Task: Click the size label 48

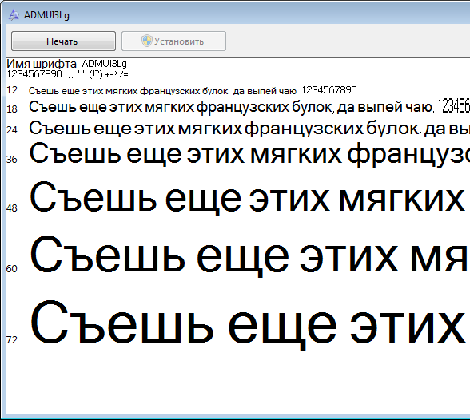Action: click(x=12, y=208)
